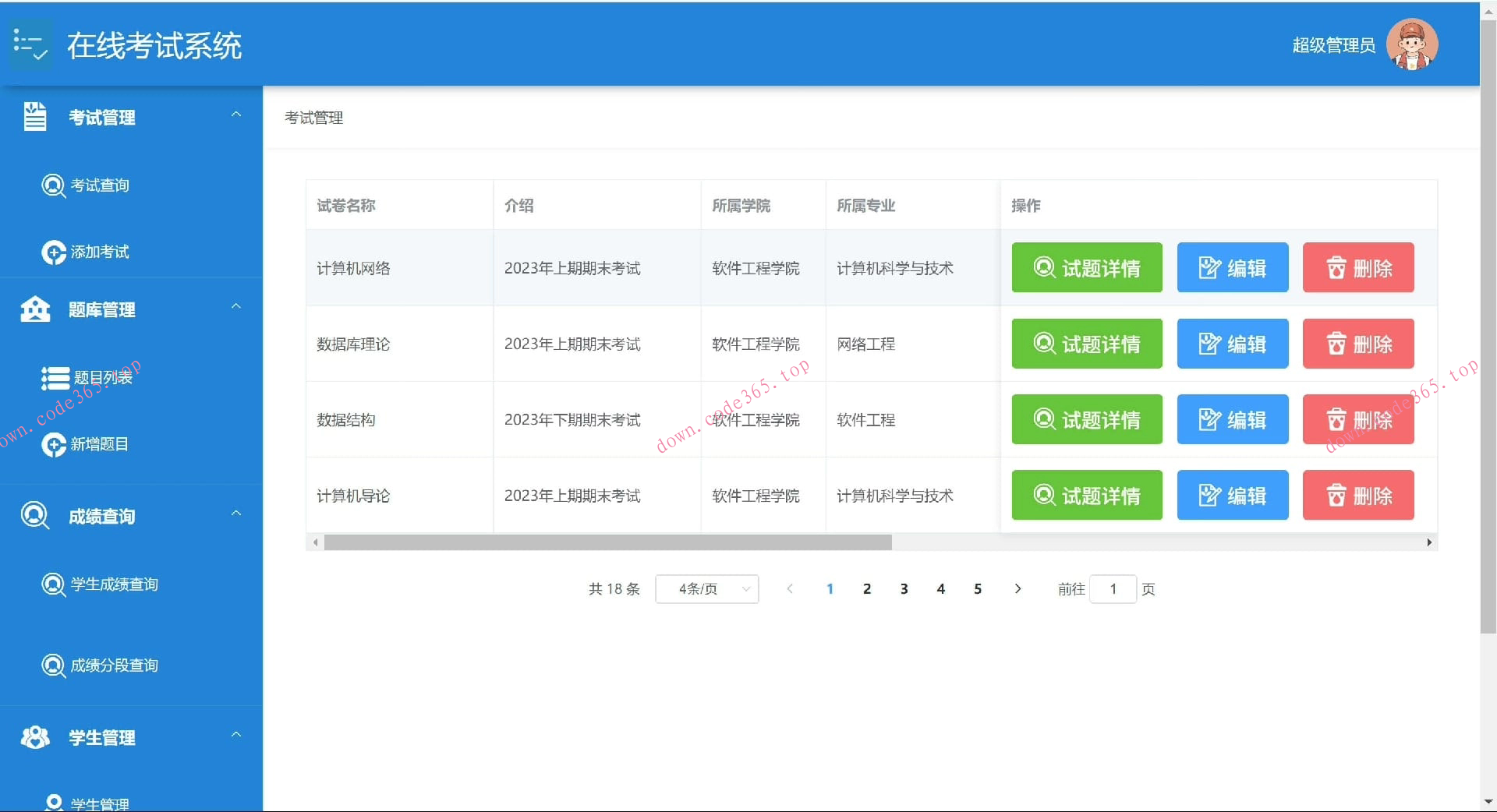Click 编辑 for the 计算机网络 exam
This screenshot has width=1497, height=812.
1232,267
